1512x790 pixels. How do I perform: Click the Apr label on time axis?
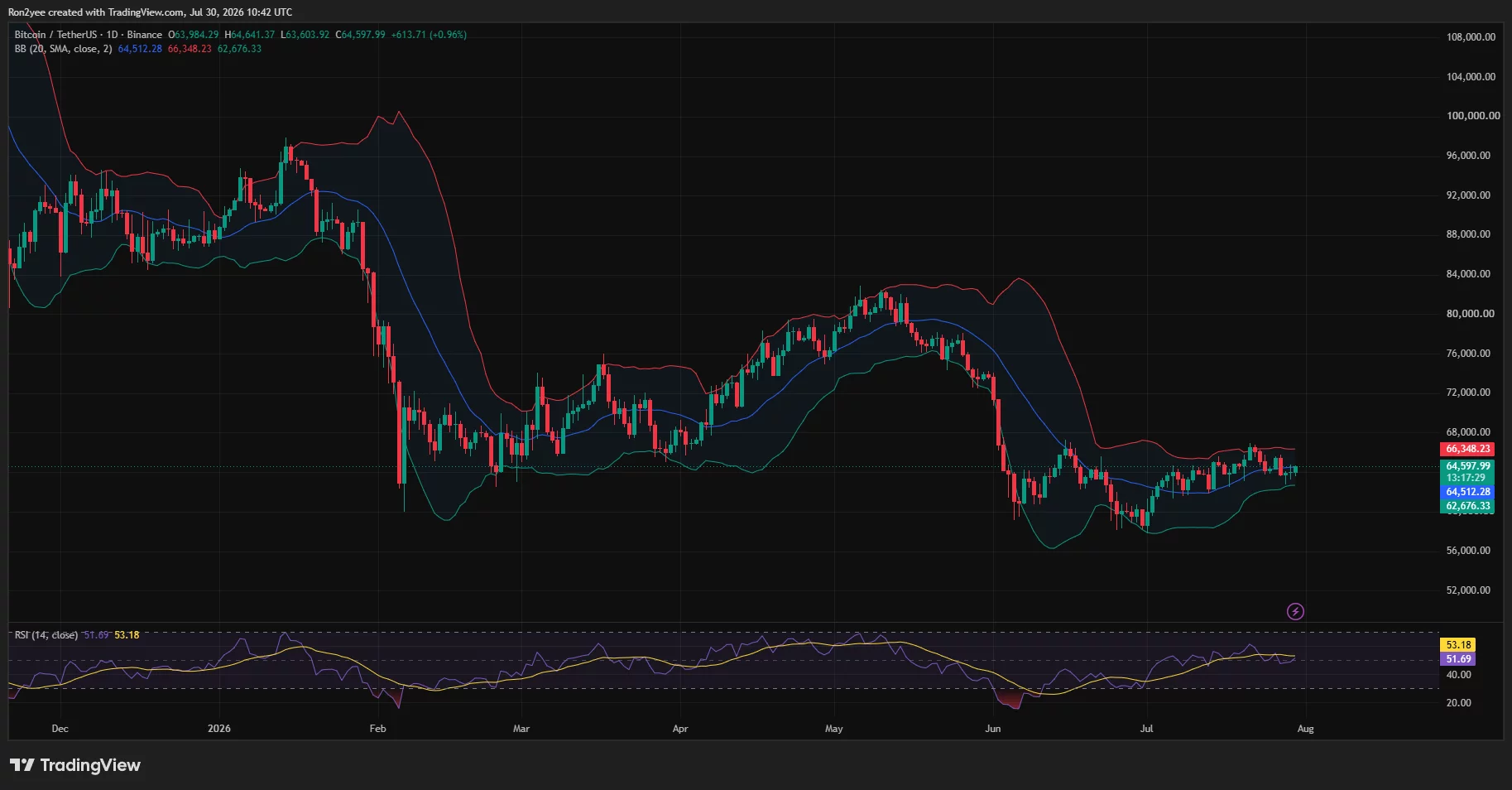coord(680,729)
